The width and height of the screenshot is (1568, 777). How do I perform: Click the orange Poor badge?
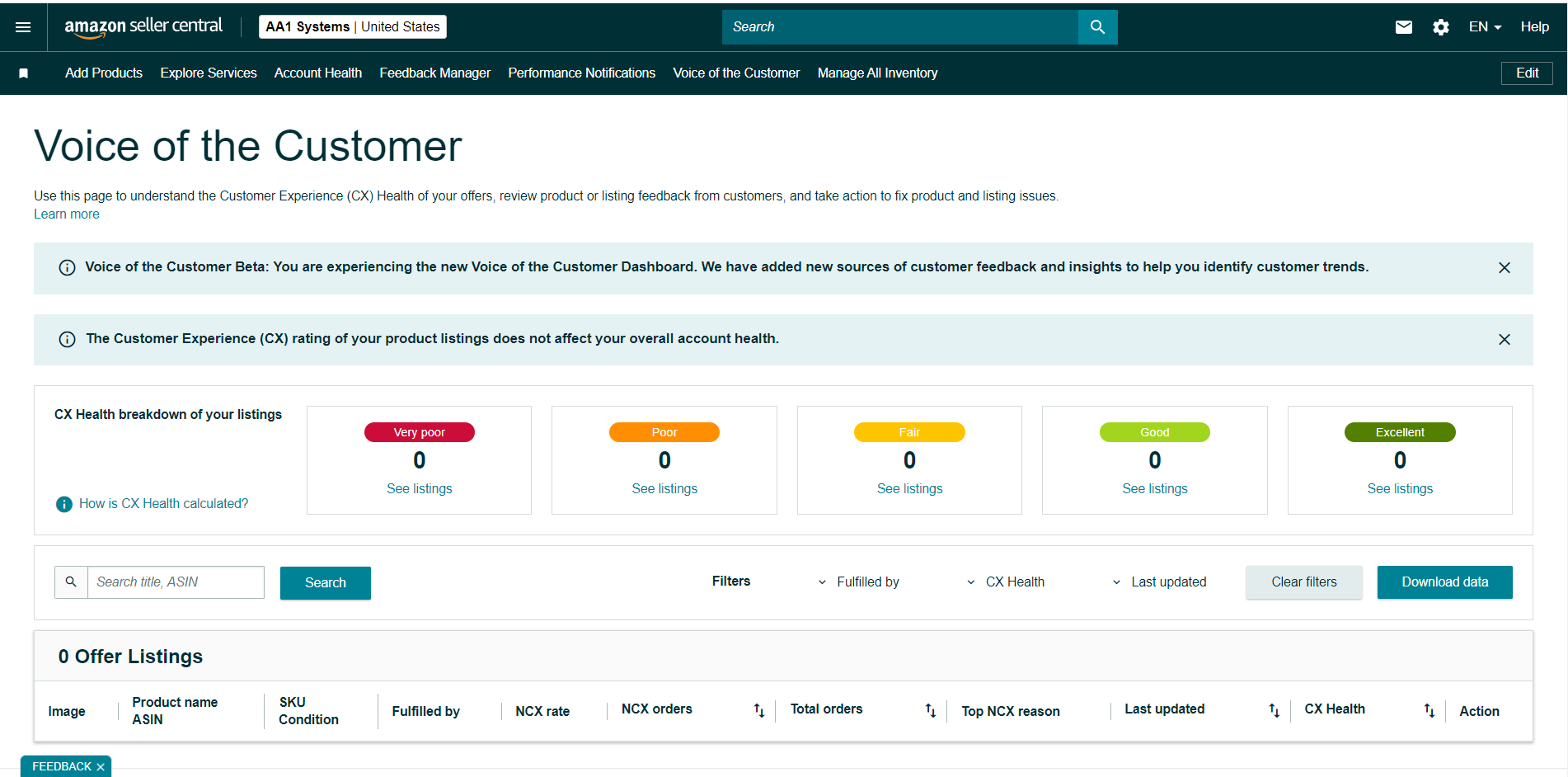click(x=664, y=432)
